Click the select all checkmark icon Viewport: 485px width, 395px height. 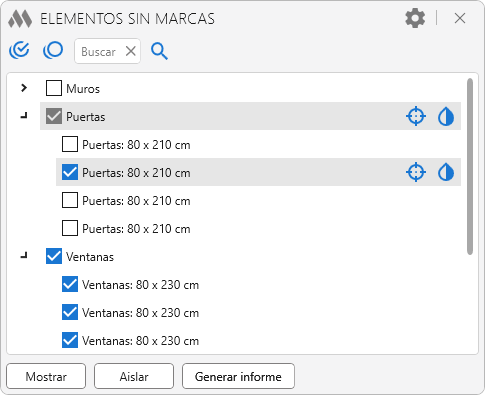pos(19,51)
